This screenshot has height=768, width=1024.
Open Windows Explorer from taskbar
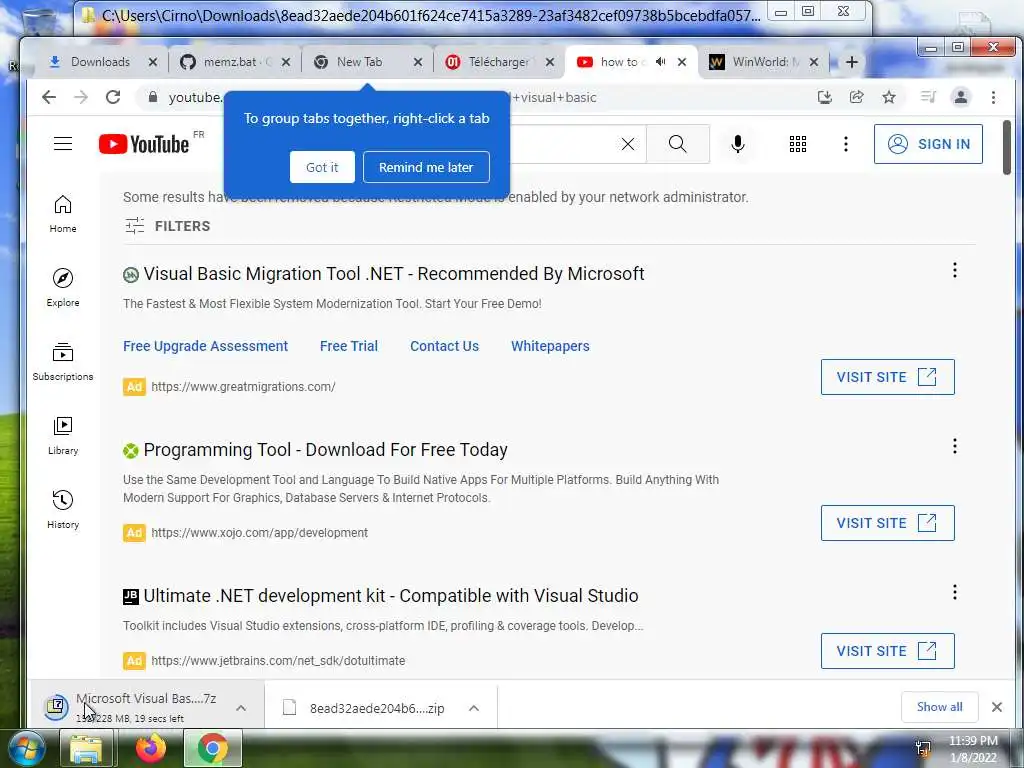tap(86, 748)
